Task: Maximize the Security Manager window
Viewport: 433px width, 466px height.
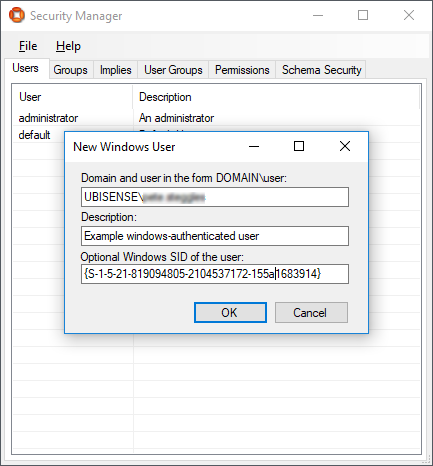Action: tap(363, 15)
